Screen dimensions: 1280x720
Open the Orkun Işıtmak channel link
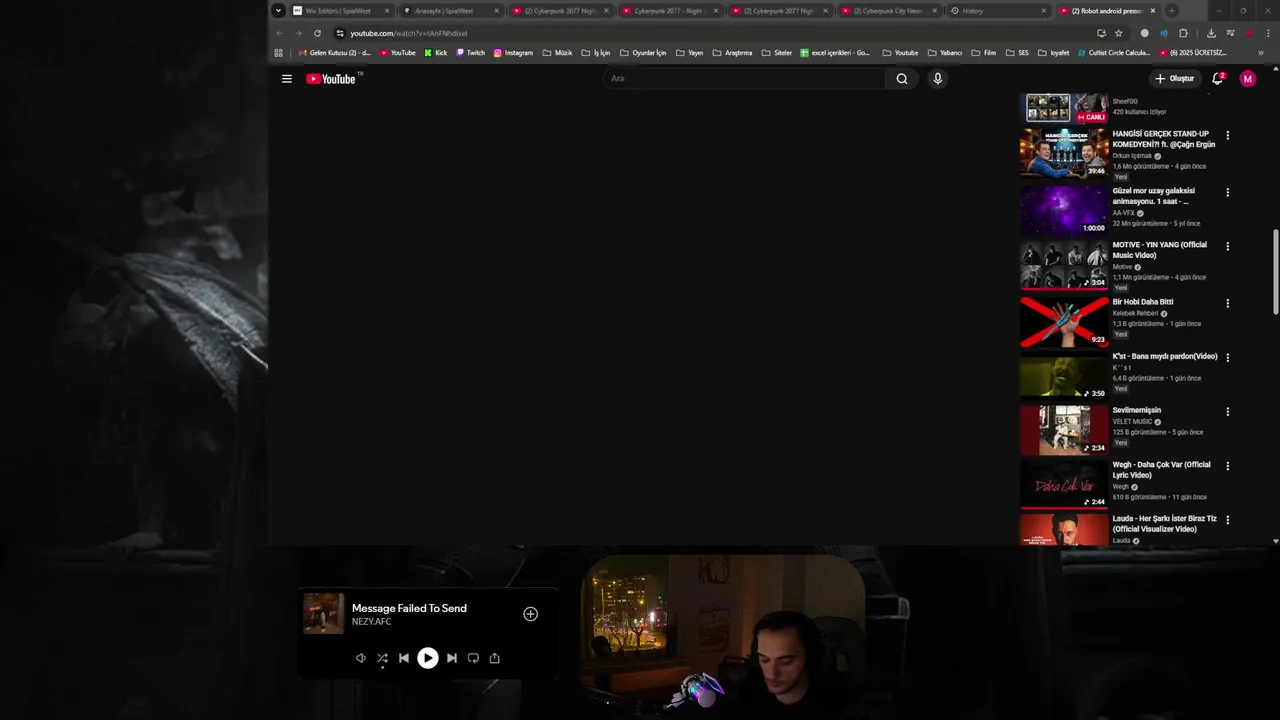(1132, 156)
